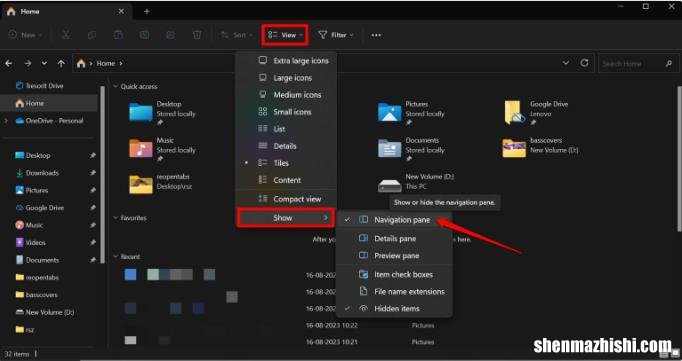Open the Documents folder tile
682x361 pixels.
412,149
